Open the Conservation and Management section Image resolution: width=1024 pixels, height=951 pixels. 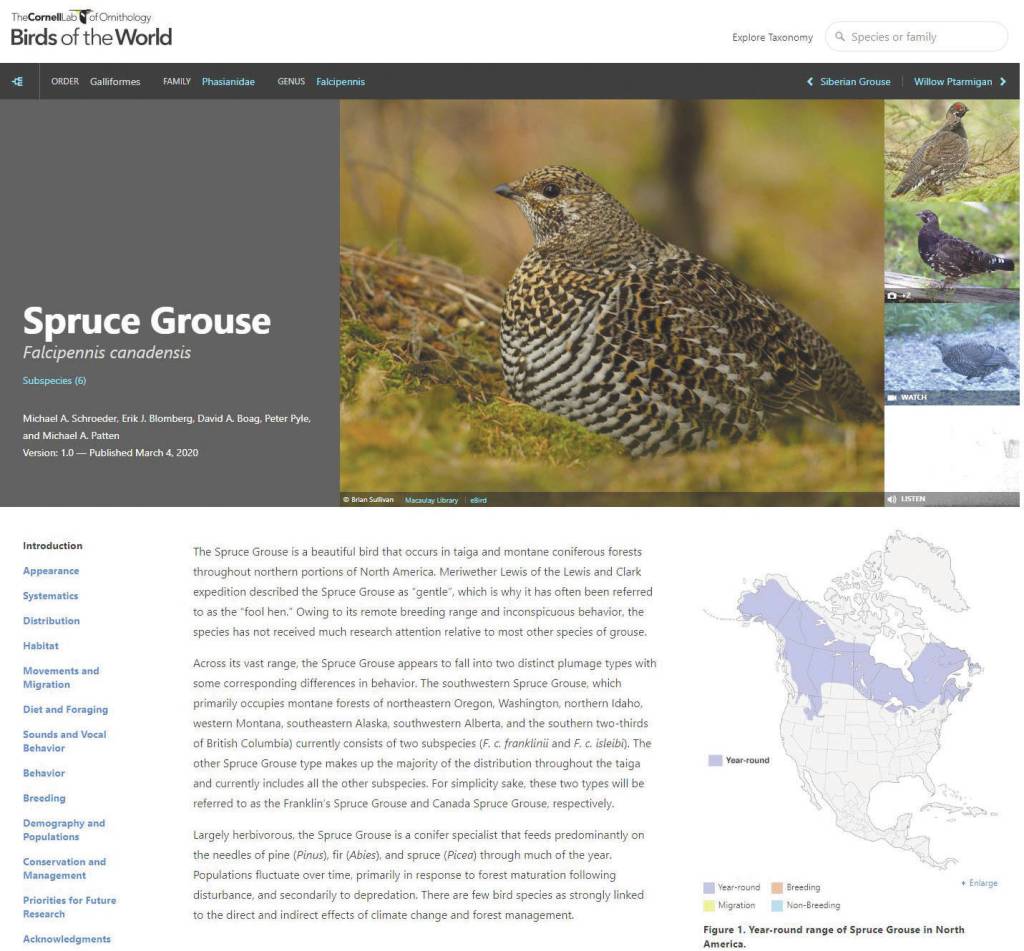coord(64,868)
